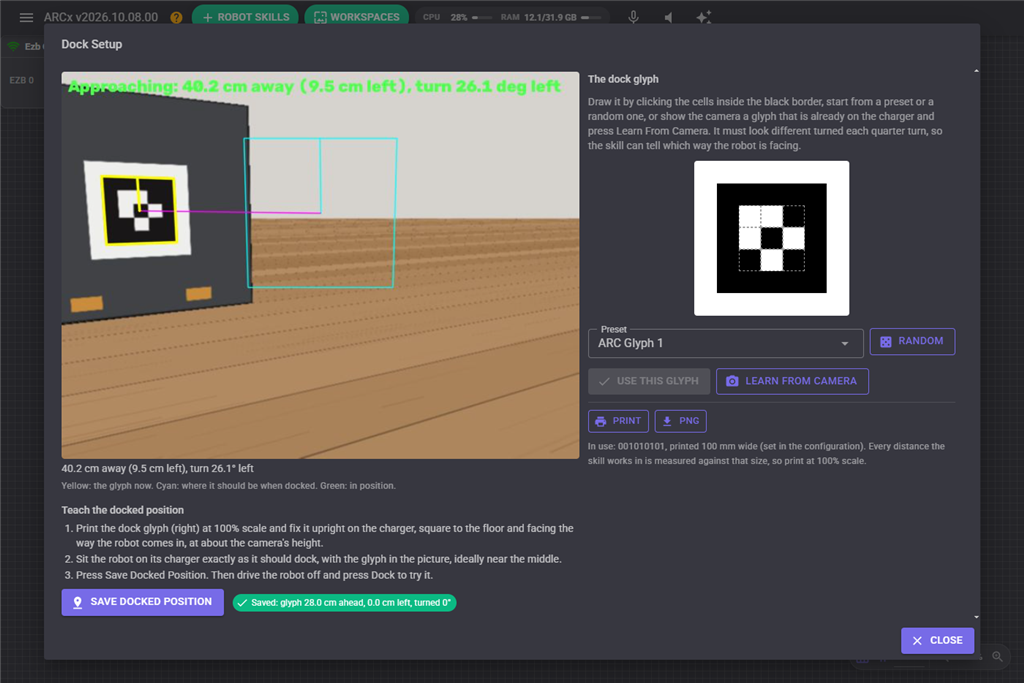
Task: Click the dialog scrollbar down arrow
Action: coord(976,617)
